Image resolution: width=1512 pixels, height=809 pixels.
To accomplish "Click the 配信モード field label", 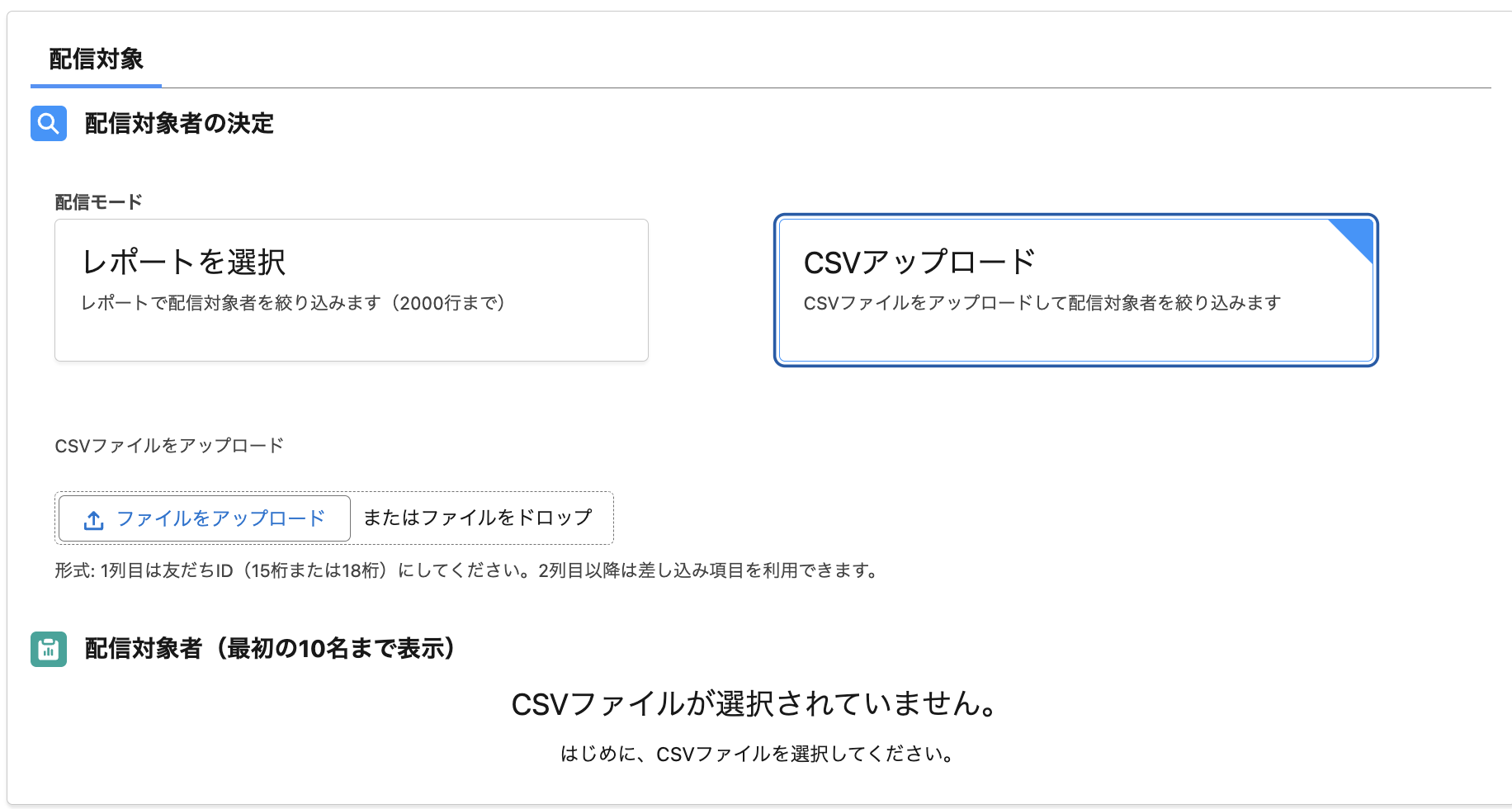I will [98, 202].
